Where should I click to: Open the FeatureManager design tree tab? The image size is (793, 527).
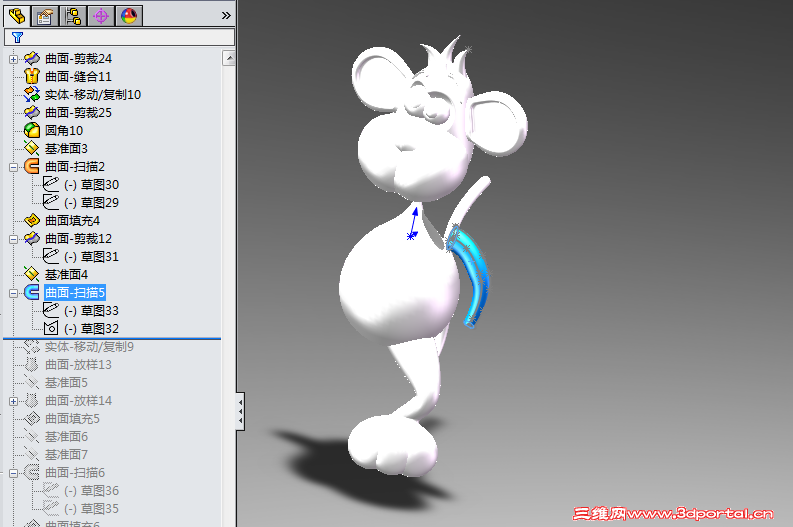click(17, 16)
